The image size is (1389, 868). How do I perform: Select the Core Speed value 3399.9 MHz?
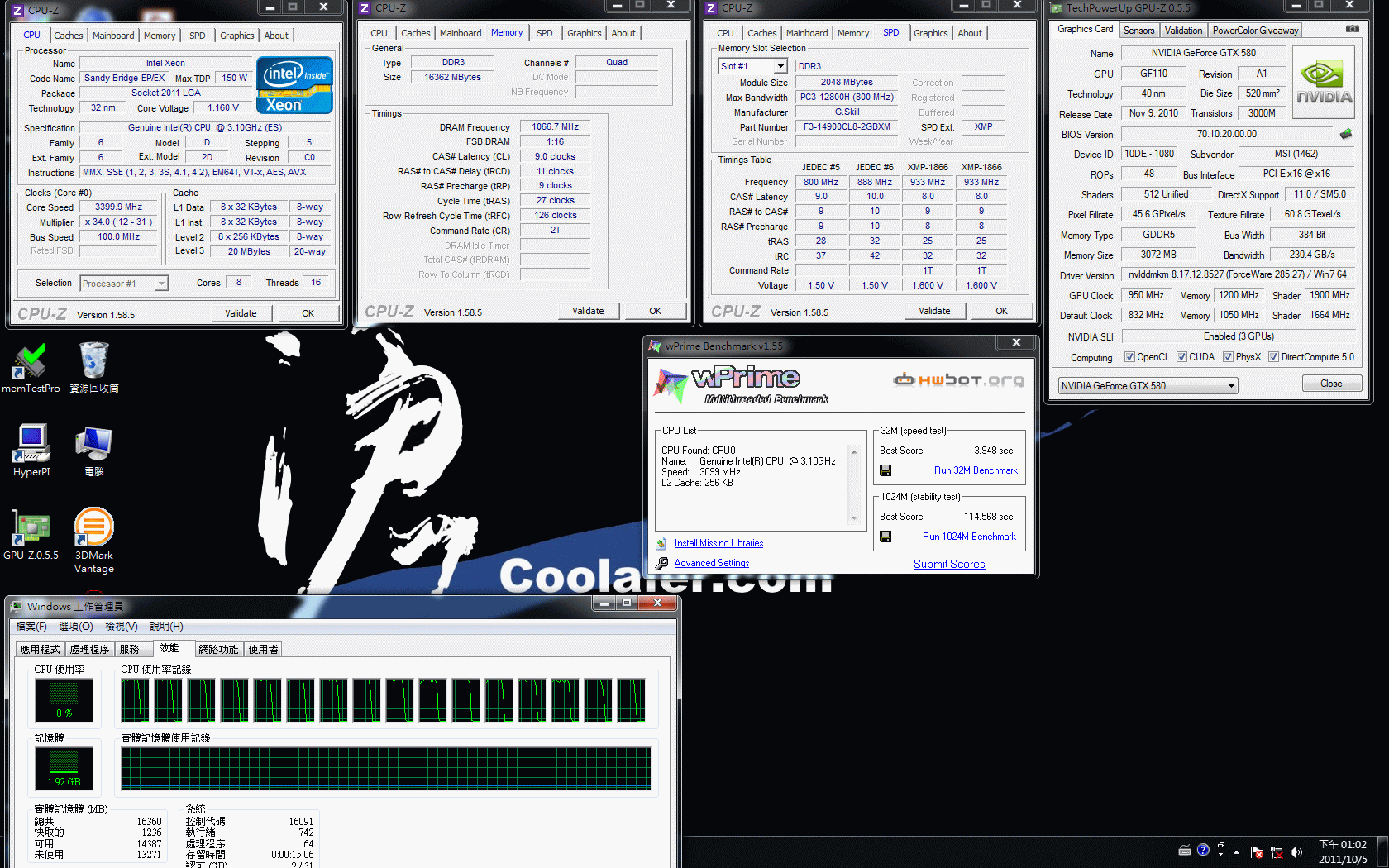pyautogui.click(x=118, y=207)
